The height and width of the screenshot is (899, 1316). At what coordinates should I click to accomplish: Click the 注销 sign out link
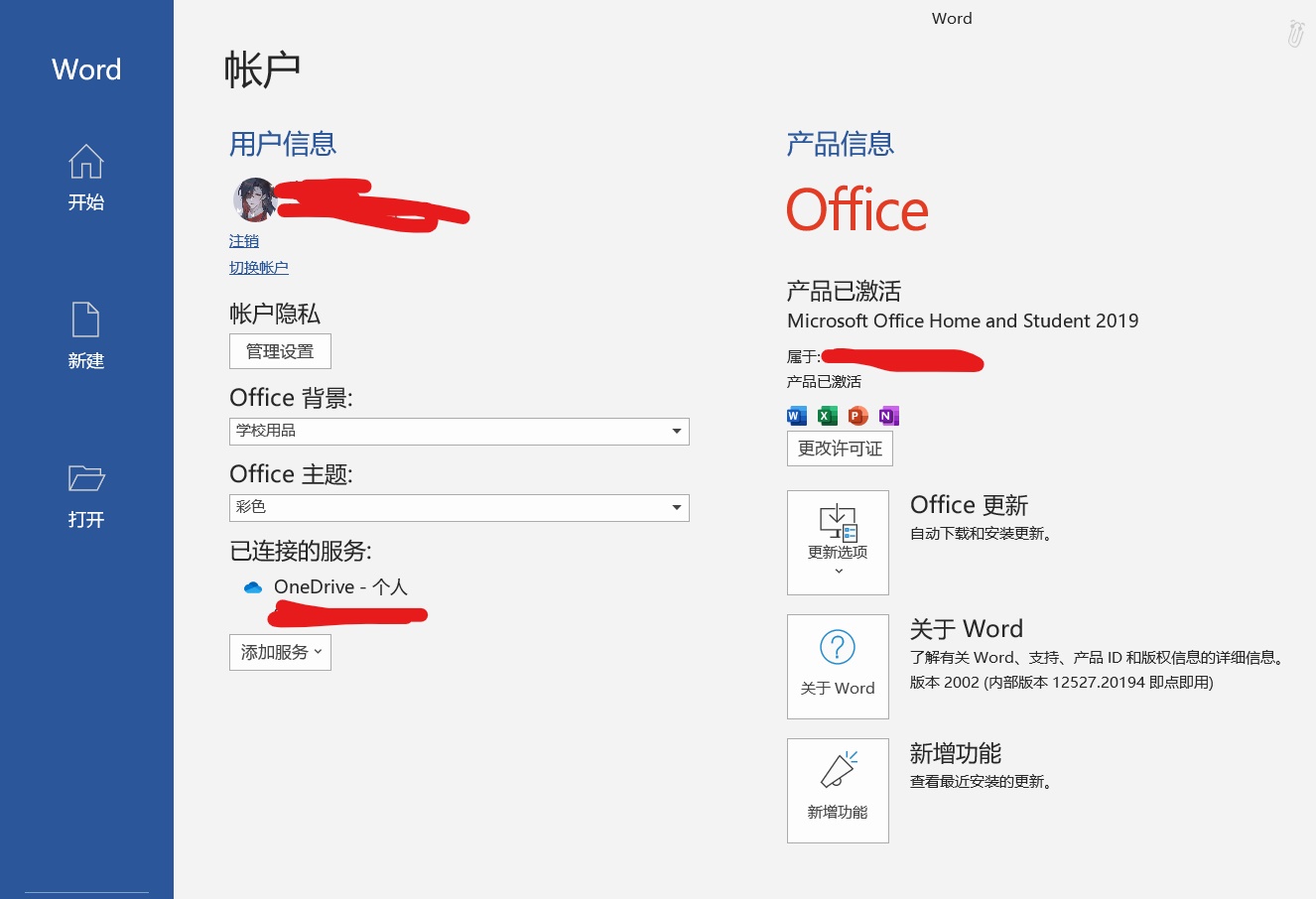click(x=244, y=241)
